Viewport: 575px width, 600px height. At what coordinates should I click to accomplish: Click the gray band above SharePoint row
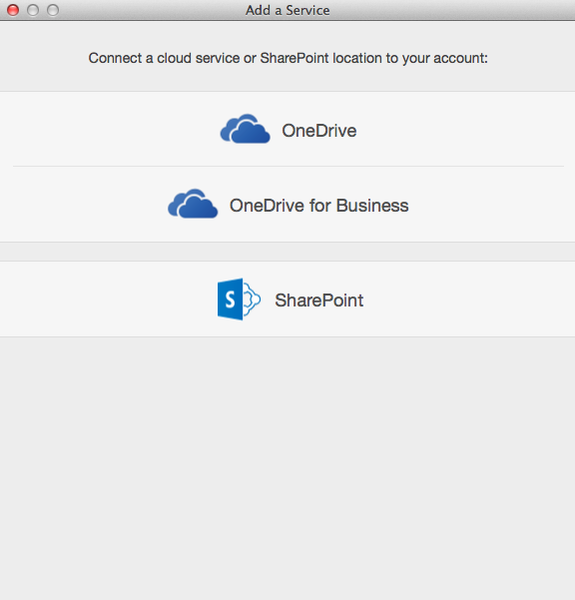tap(287, 252)
